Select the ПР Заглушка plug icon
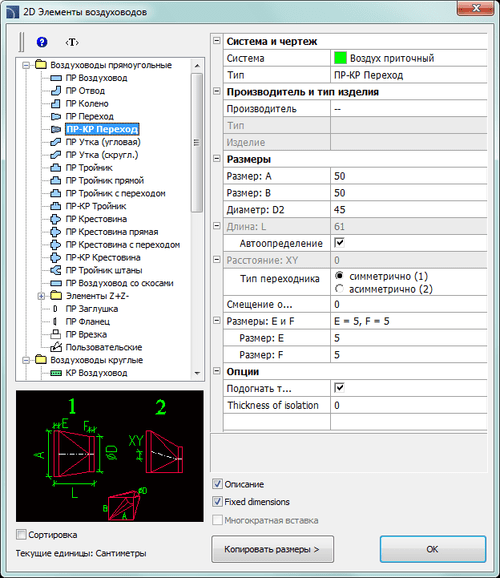The width and height of the screenshot is (500, 578). pyautogui.click(x=55, y=309)
